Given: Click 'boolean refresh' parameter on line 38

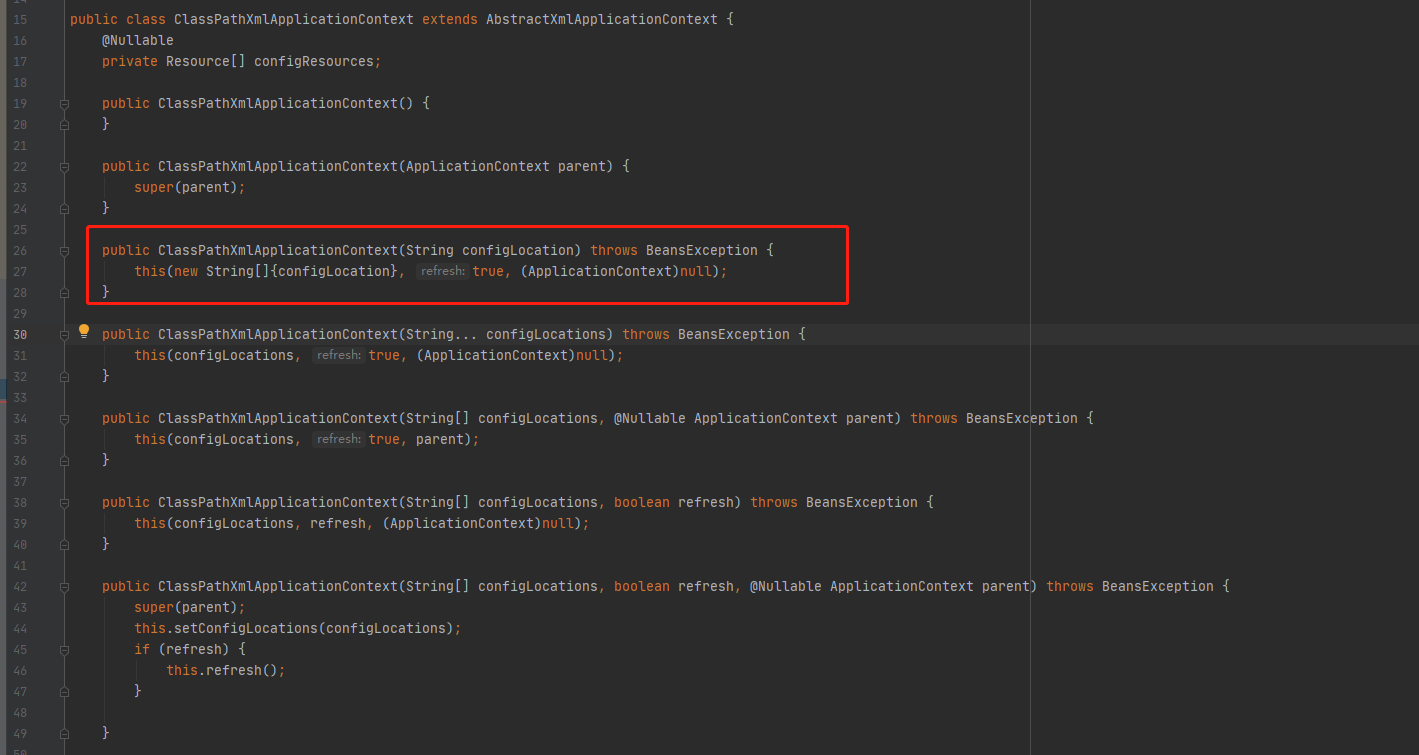Looking at the screenshot, I should (x=674, y=502).
